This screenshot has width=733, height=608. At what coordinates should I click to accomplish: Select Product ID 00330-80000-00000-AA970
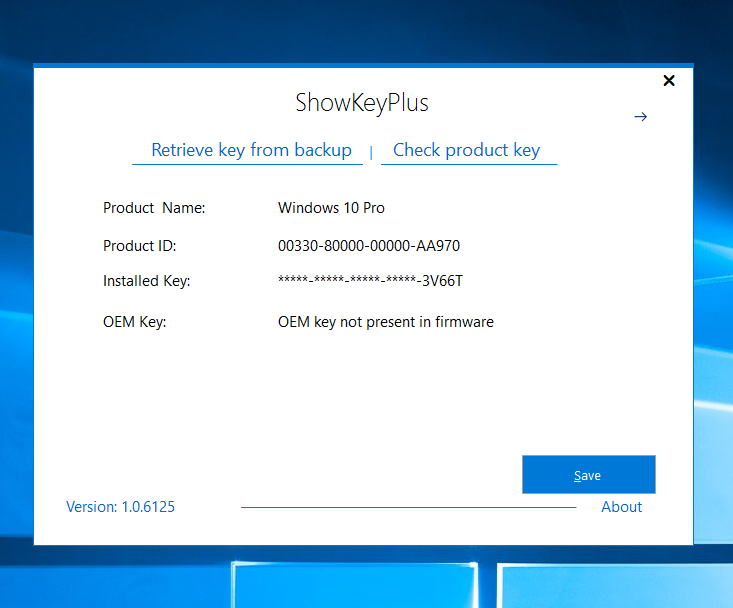click(369, 246)
